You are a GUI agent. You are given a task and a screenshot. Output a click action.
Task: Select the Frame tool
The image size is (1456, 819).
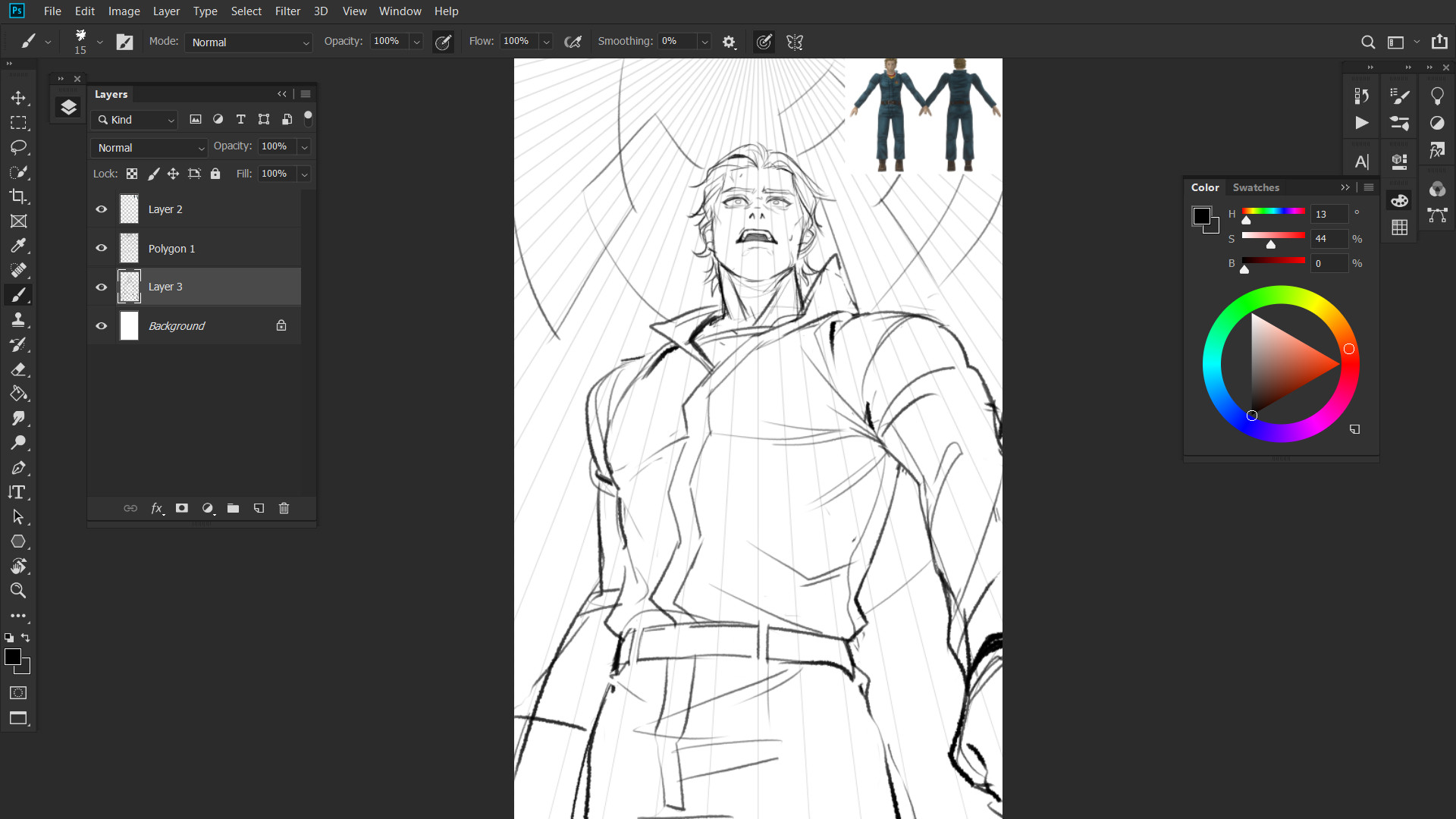click(x=18, y=221)
